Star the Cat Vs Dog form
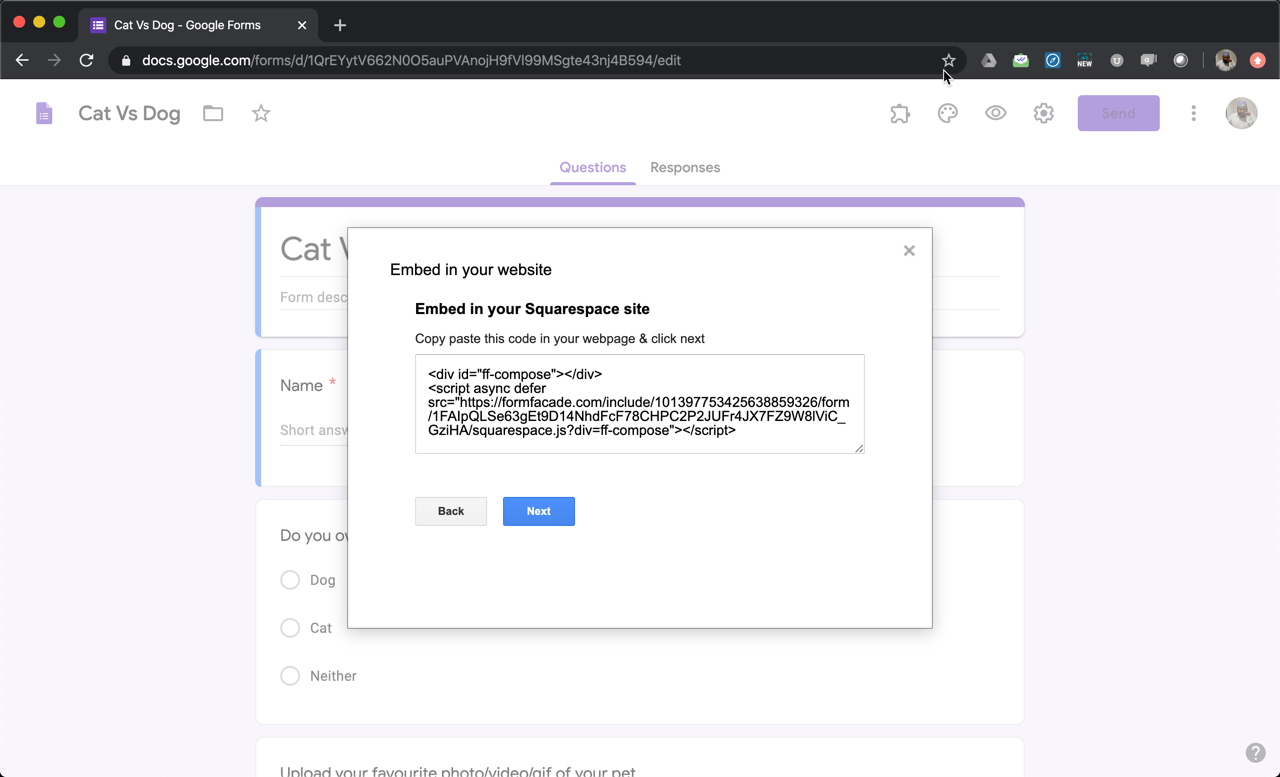The height and width of the screenshot is (777, 1280). (260, 113)
